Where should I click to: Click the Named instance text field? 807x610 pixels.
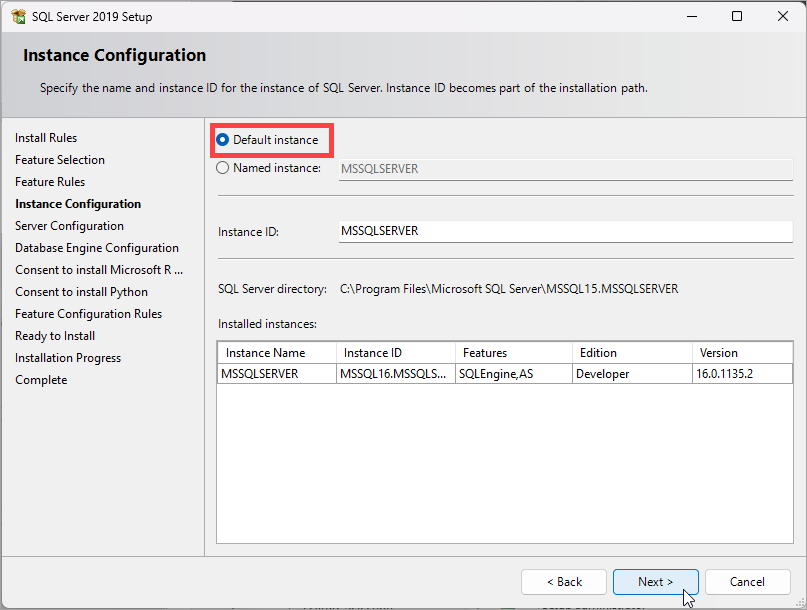point(566,169)
